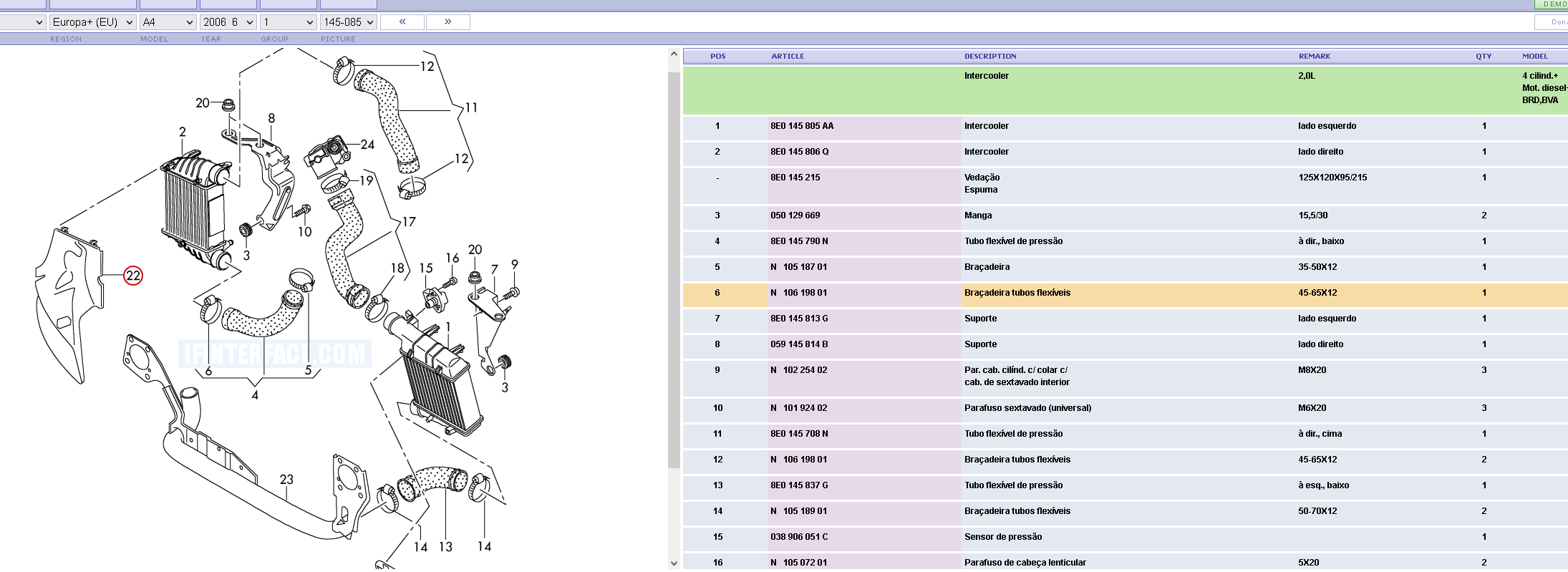Click circled callout 22 in the diagram
Viewport: 1568px width, 572px height.
(133, 276)
